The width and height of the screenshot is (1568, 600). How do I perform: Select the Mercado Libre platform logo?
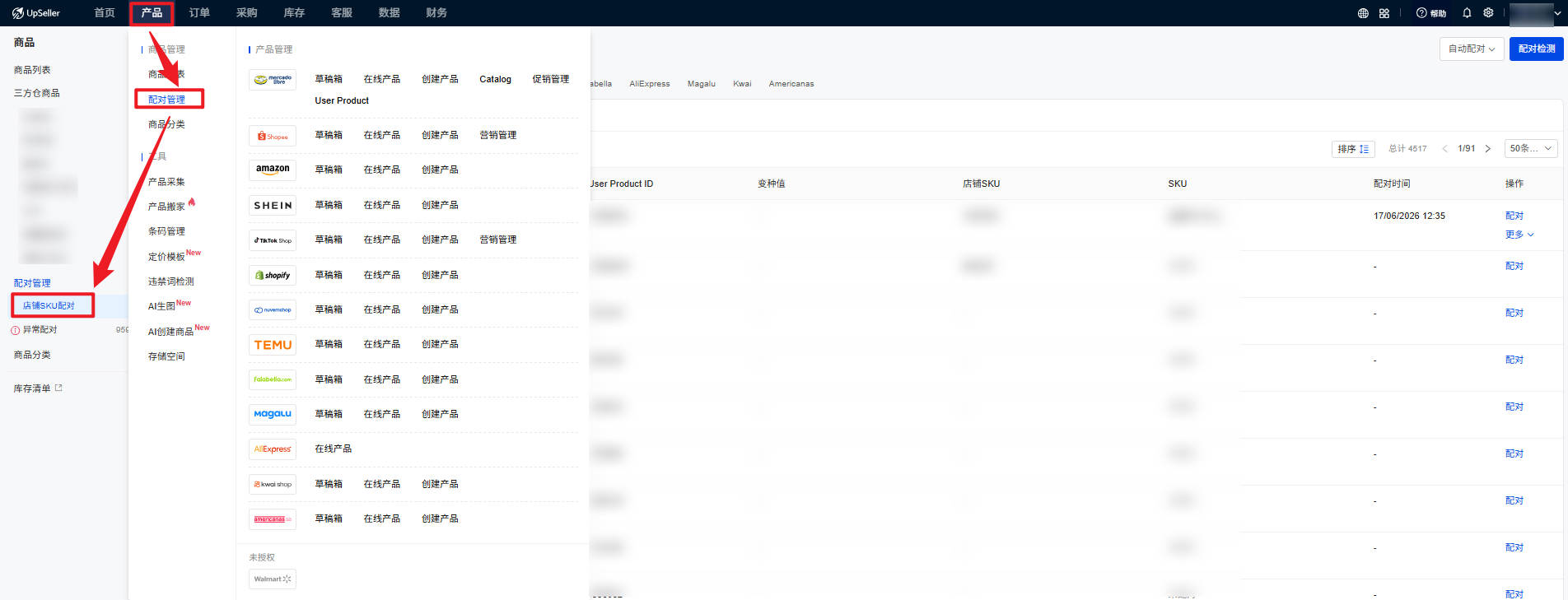tap(273, 80)
